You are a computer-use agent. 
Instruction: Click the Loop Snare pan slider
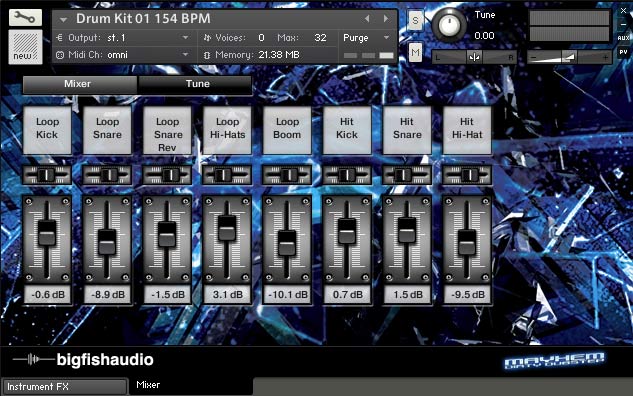click(x=107, y=175)
